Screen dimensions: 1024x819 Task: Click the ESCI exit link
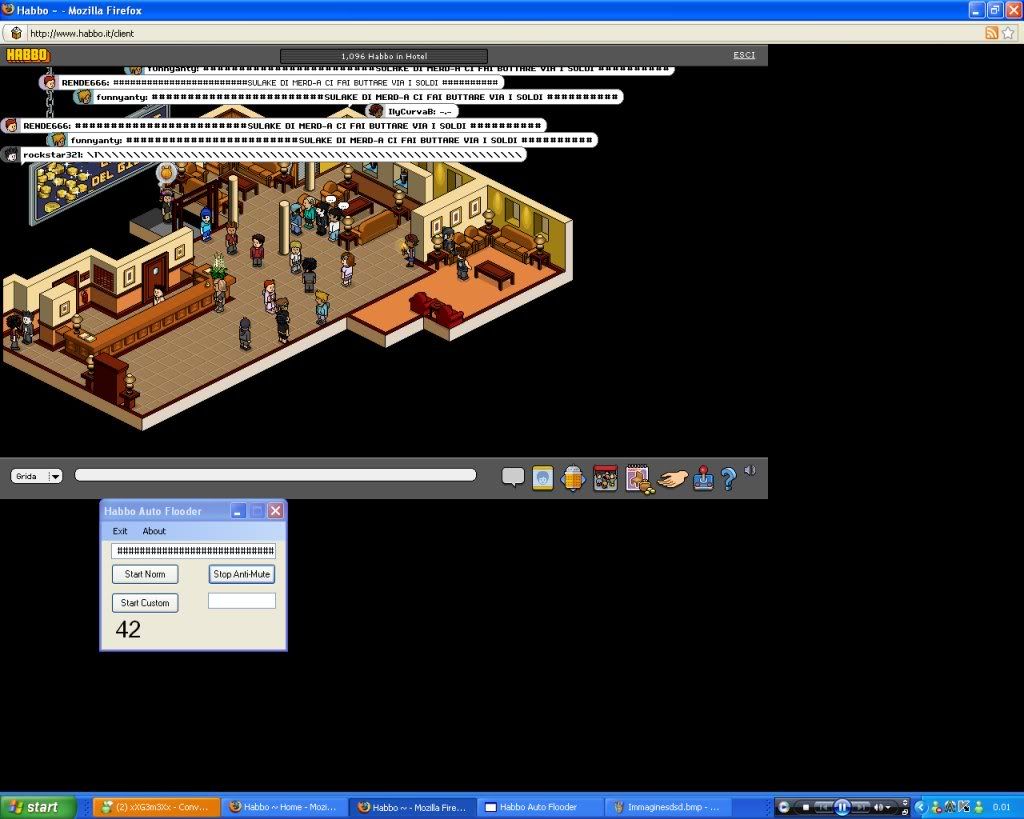tap(744, 55)
